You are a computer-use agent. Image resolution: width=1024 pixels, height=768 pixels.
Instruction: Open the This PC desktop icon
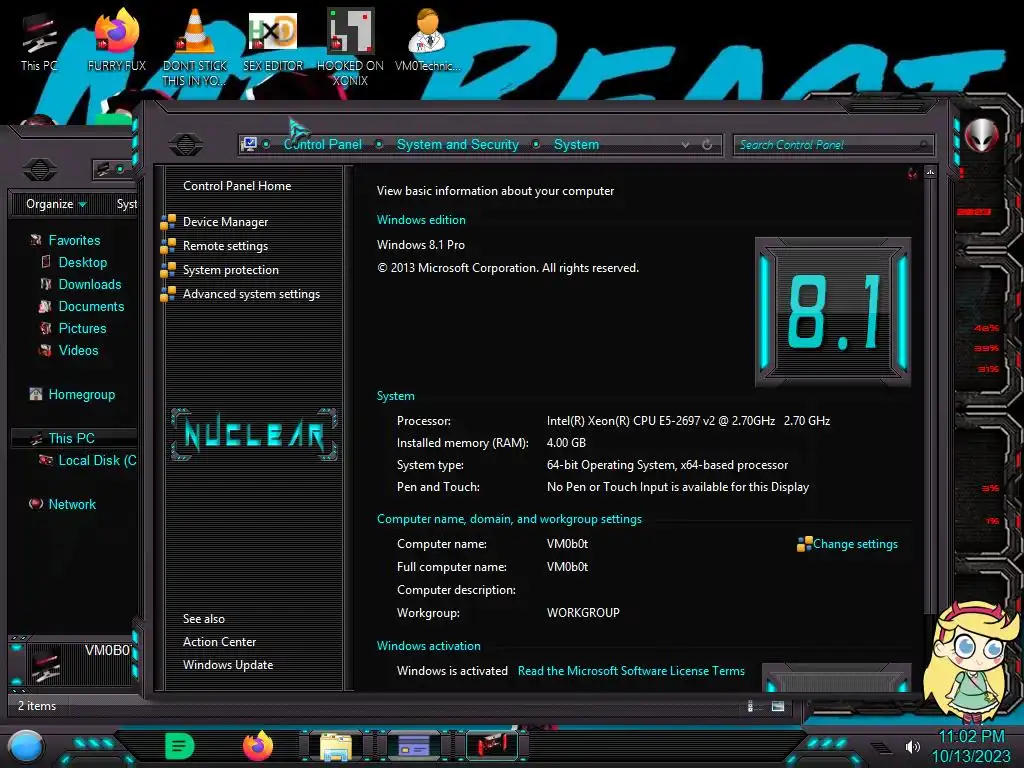pos(39,42)
